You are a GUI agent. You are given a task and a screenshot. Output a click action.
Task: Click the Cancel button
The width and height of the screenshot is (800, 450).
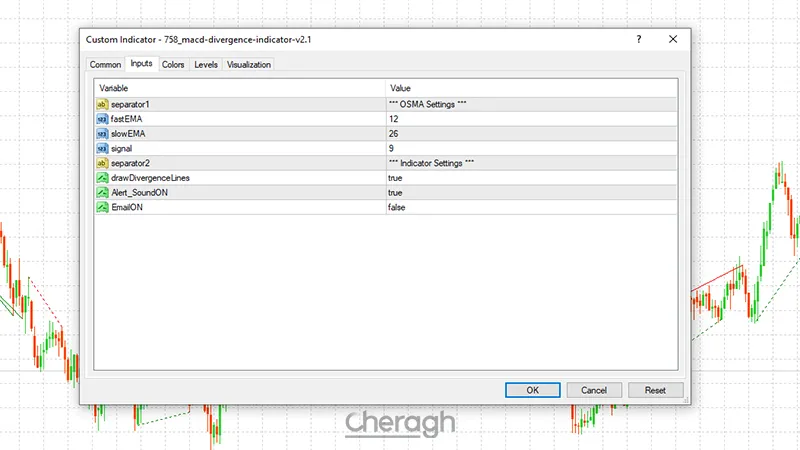point(594,390)
